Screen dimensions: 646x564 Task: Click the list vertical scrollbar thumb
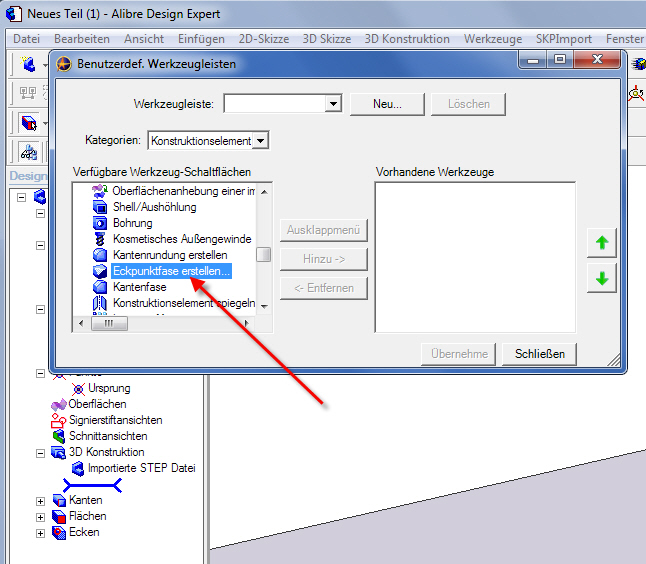pos(264,254)
